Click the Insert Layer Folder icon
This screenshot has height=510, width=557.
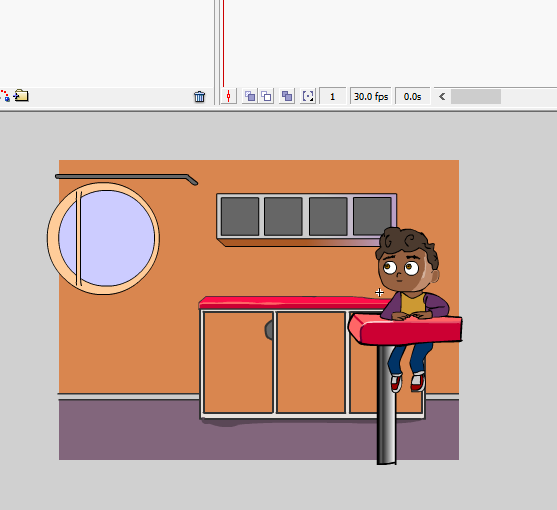(21, 95)
